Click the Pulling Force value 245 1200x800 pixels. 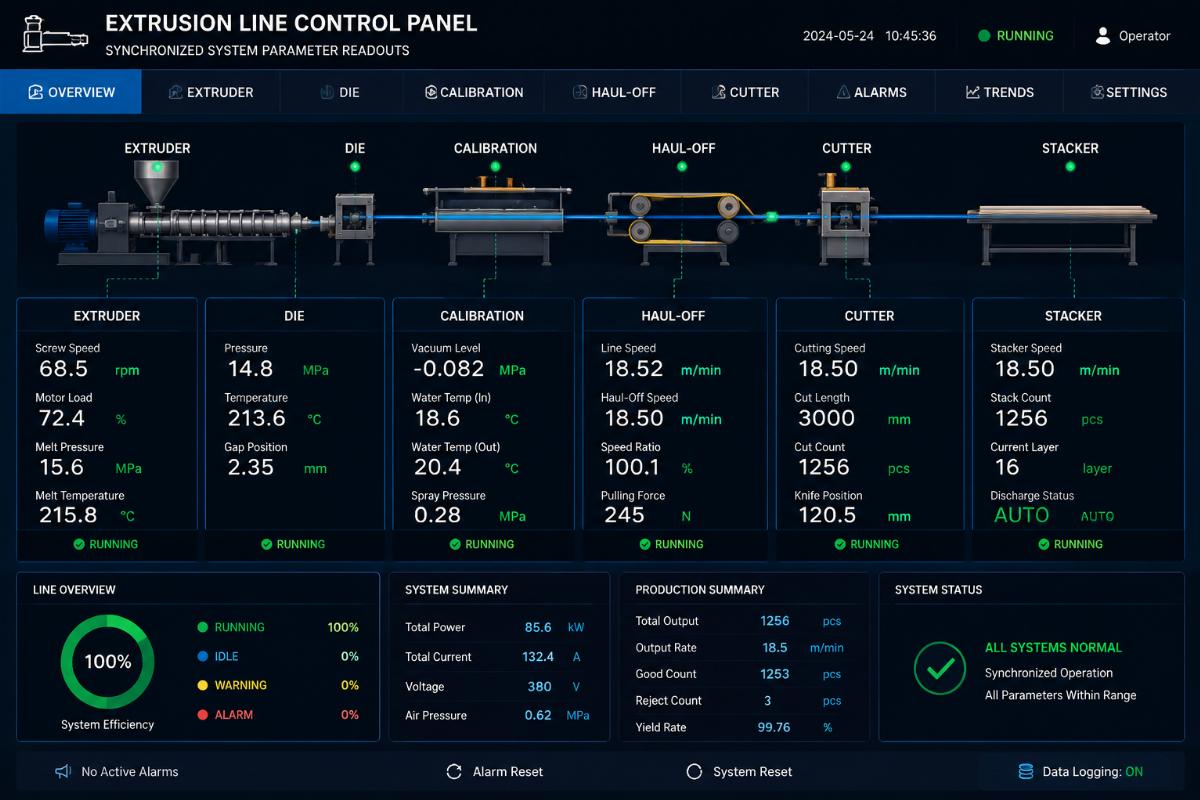click(624, 515)
